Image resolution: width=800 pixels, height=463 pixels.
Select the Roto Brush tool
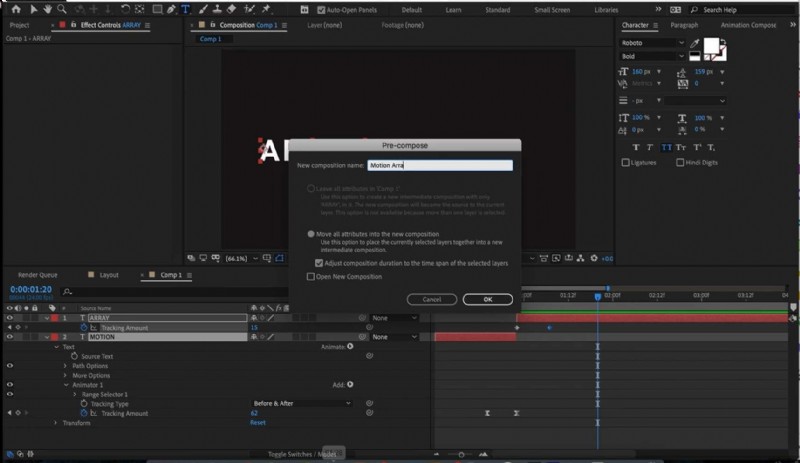(249, 9)
